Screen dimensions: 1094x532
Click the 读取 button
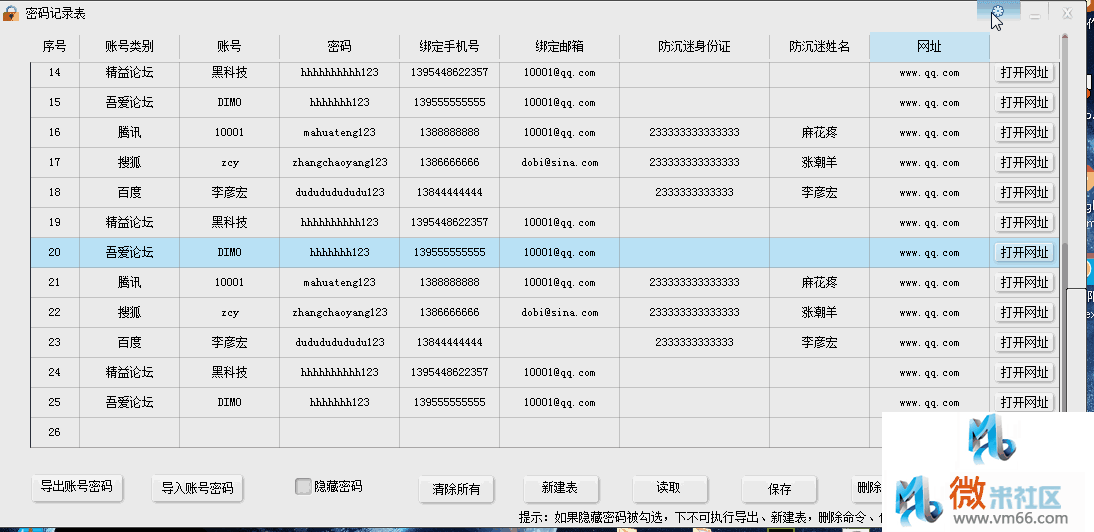[x=669, y=487]
